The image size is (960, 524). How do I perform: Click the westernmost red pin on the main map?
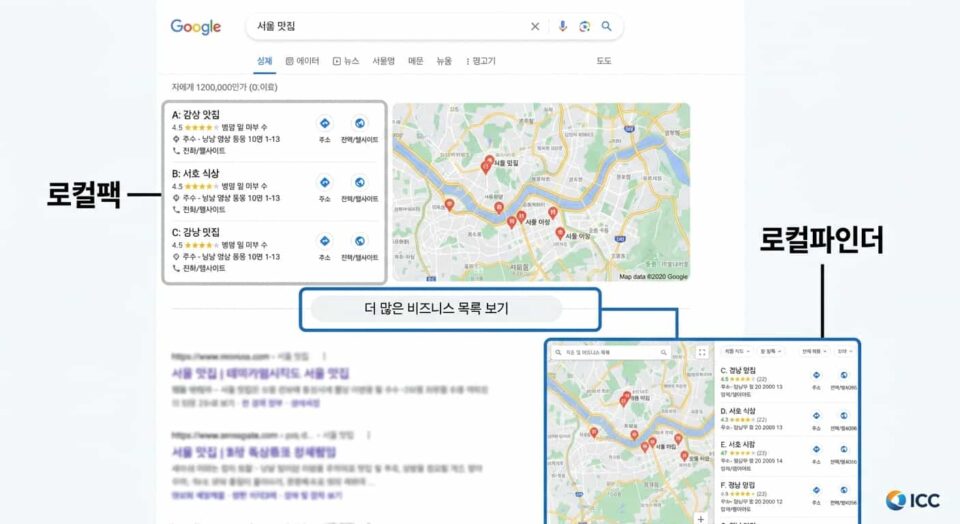449,204
